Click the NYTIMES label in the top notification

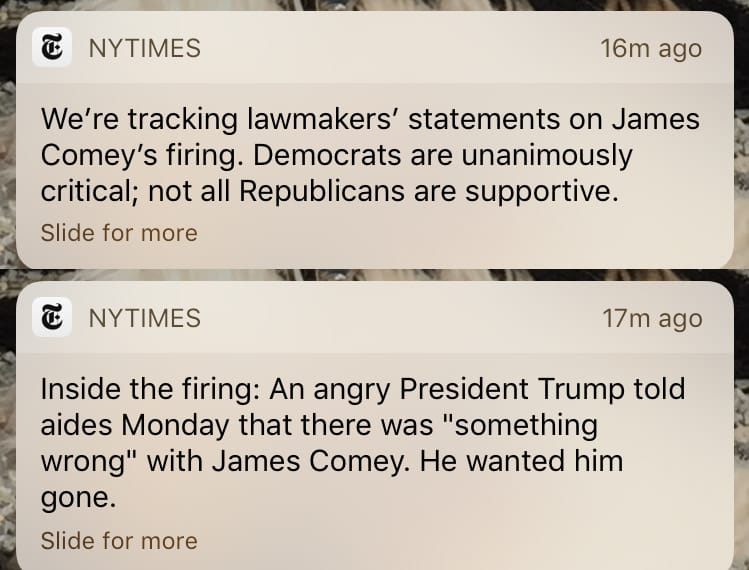pos(144,47)
